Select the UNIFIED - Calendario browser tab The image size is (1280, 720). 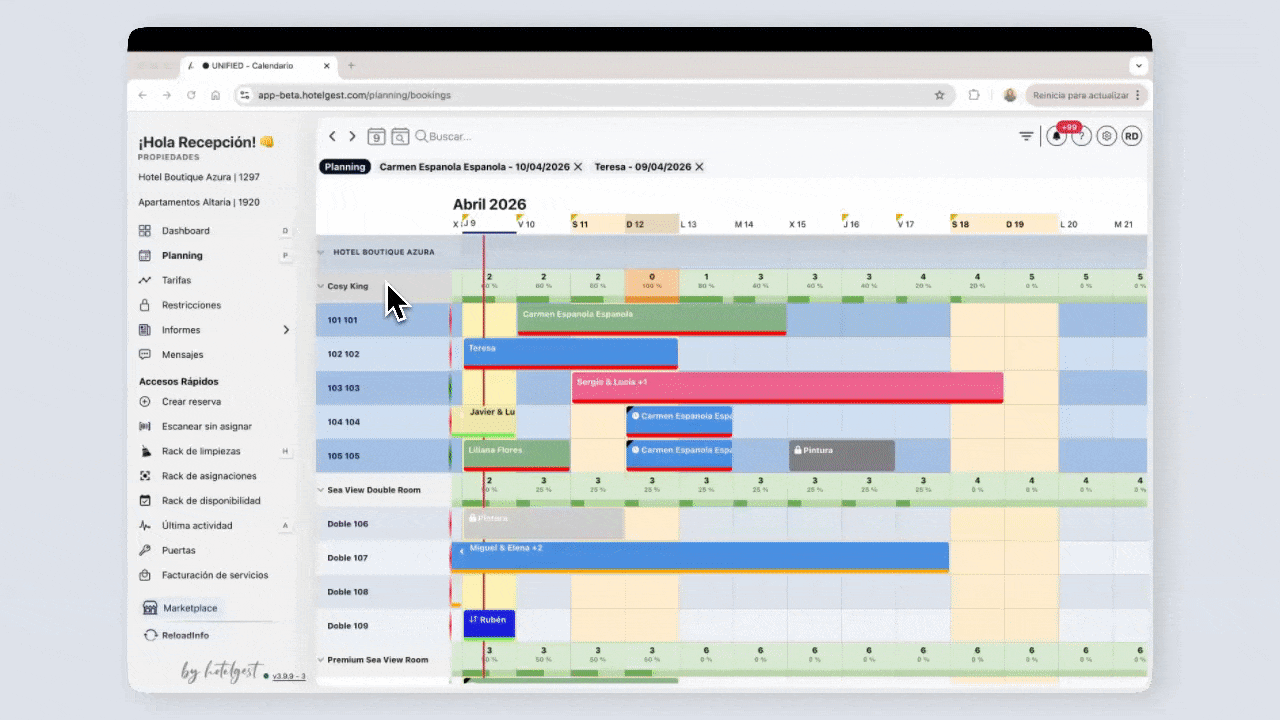[258, 66]
